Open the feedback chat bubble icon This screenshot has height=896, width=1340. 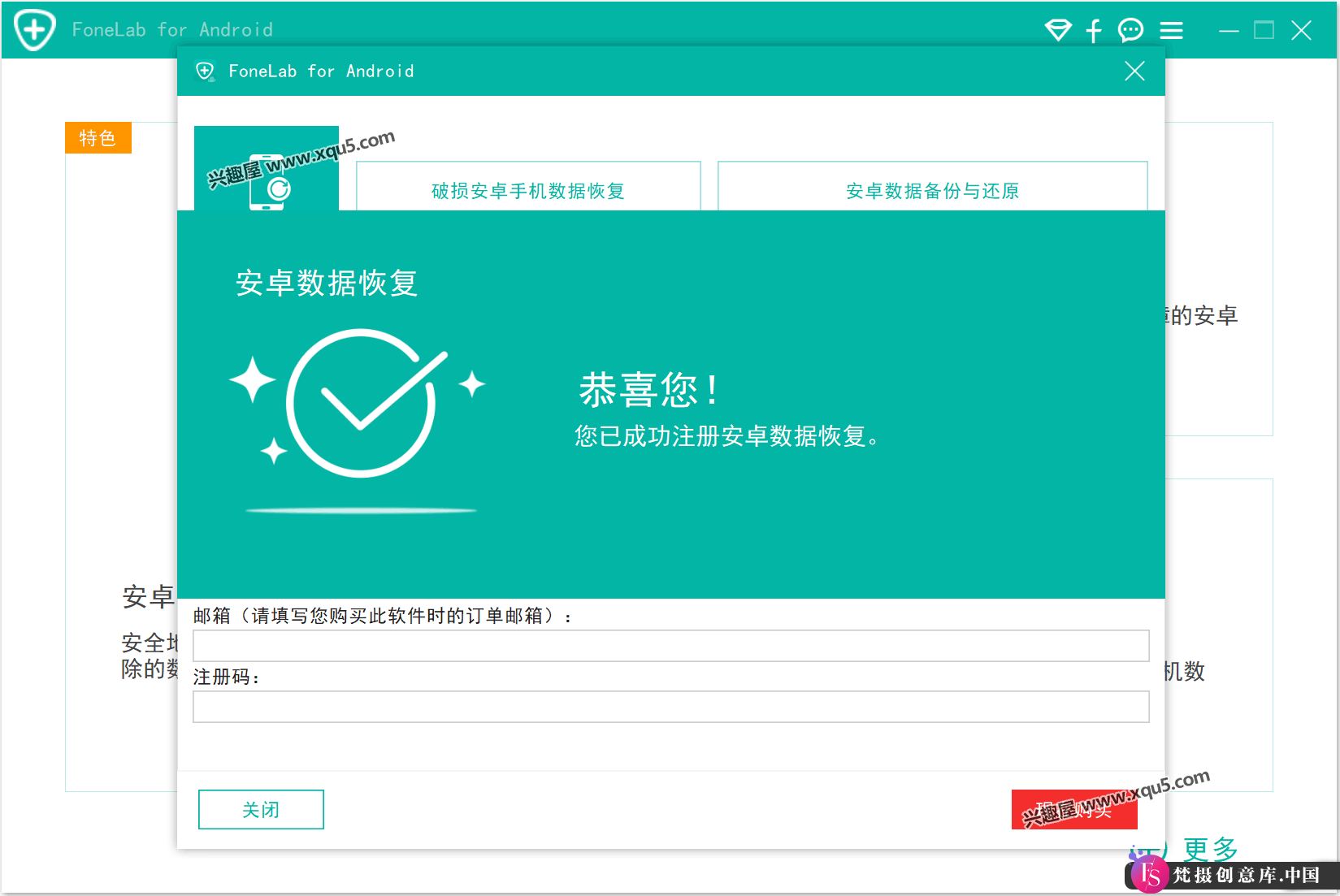[x=1130, y=31]
